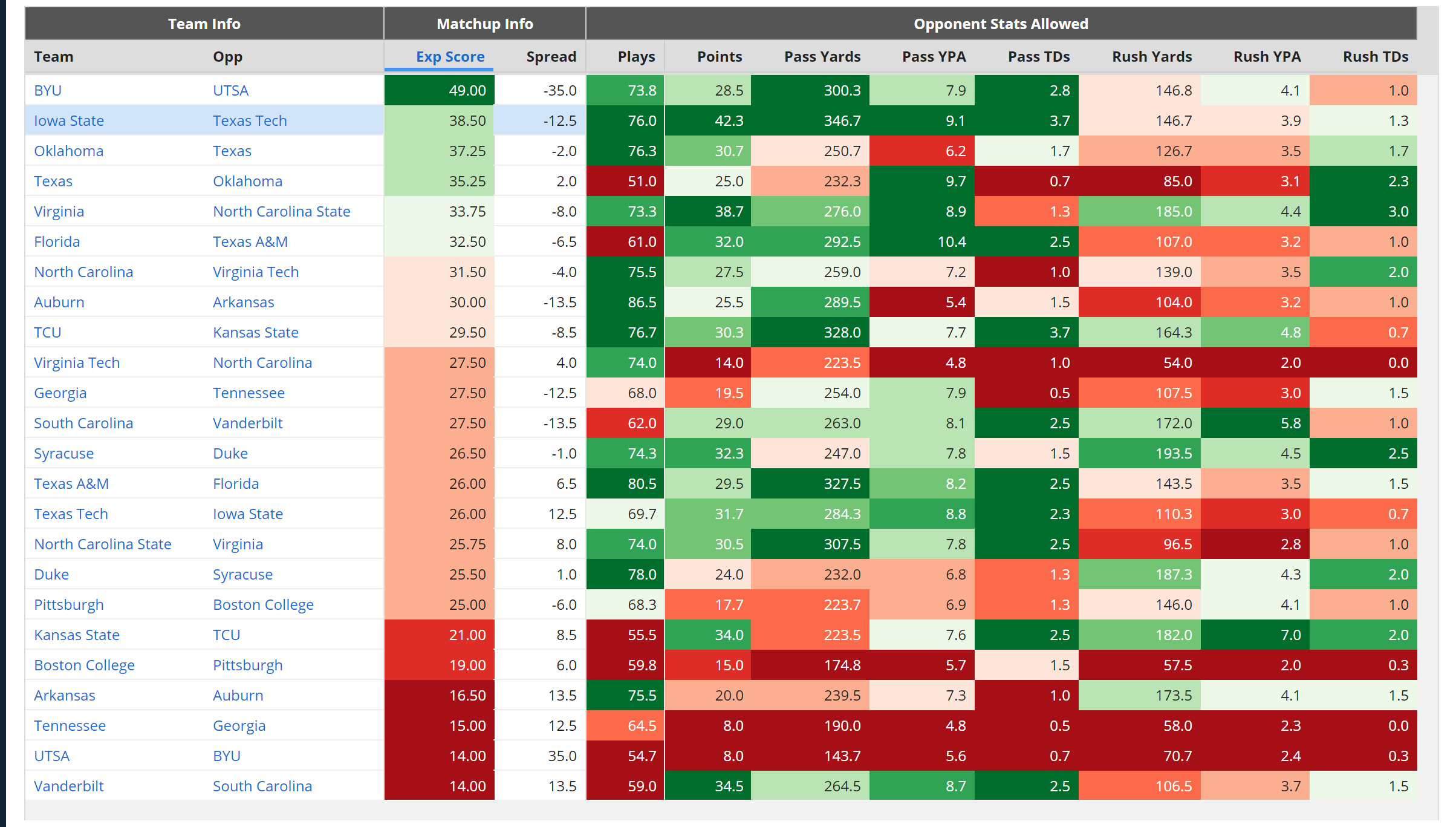Select the 21.00 Exp Score cell
Image resolution: width=1456 pixels, height=827 pixels.
click(440, 635)
